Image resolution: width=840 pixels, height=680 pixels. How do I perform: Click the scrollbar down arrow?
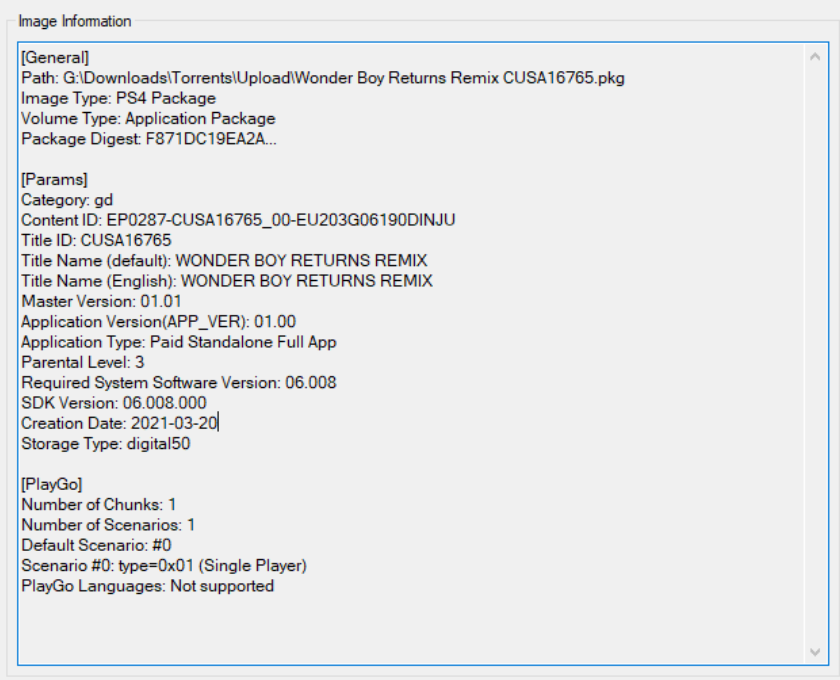click(815, 652)
